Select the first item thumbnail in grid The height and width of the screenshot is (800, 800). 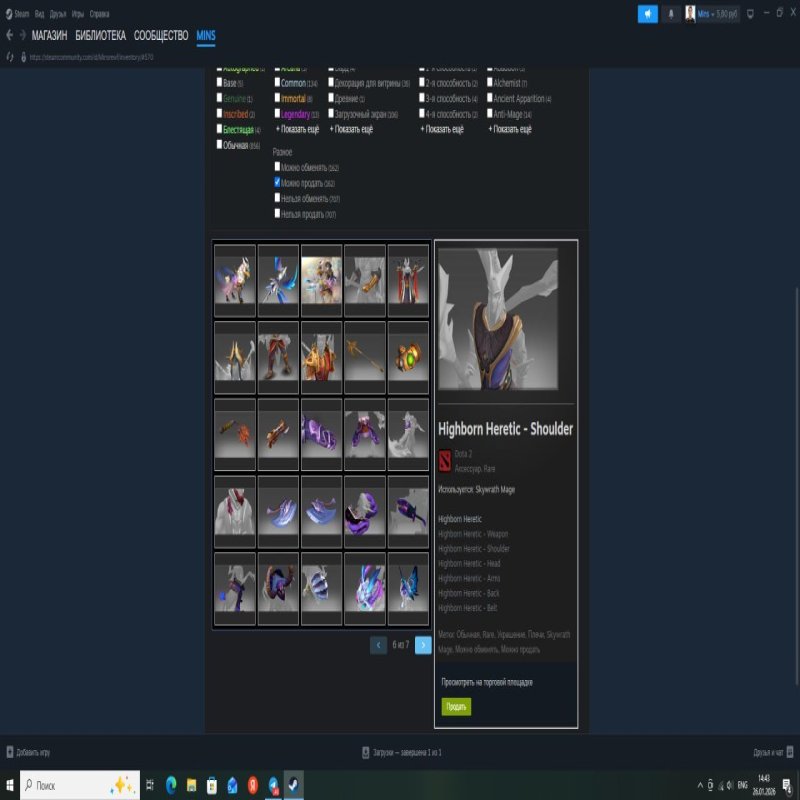[235, 280]
